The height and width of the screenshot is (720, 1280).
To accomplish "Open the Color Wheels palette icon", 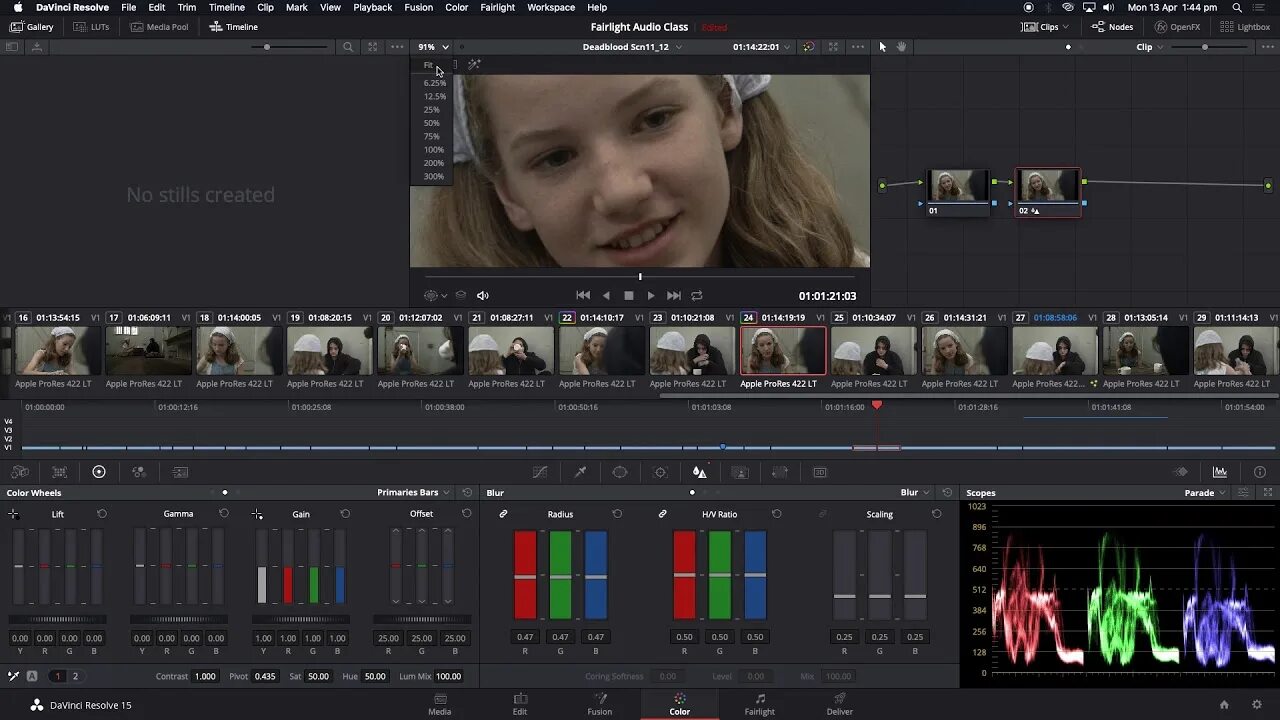I will pyautogui.click(x=99, y=472).
